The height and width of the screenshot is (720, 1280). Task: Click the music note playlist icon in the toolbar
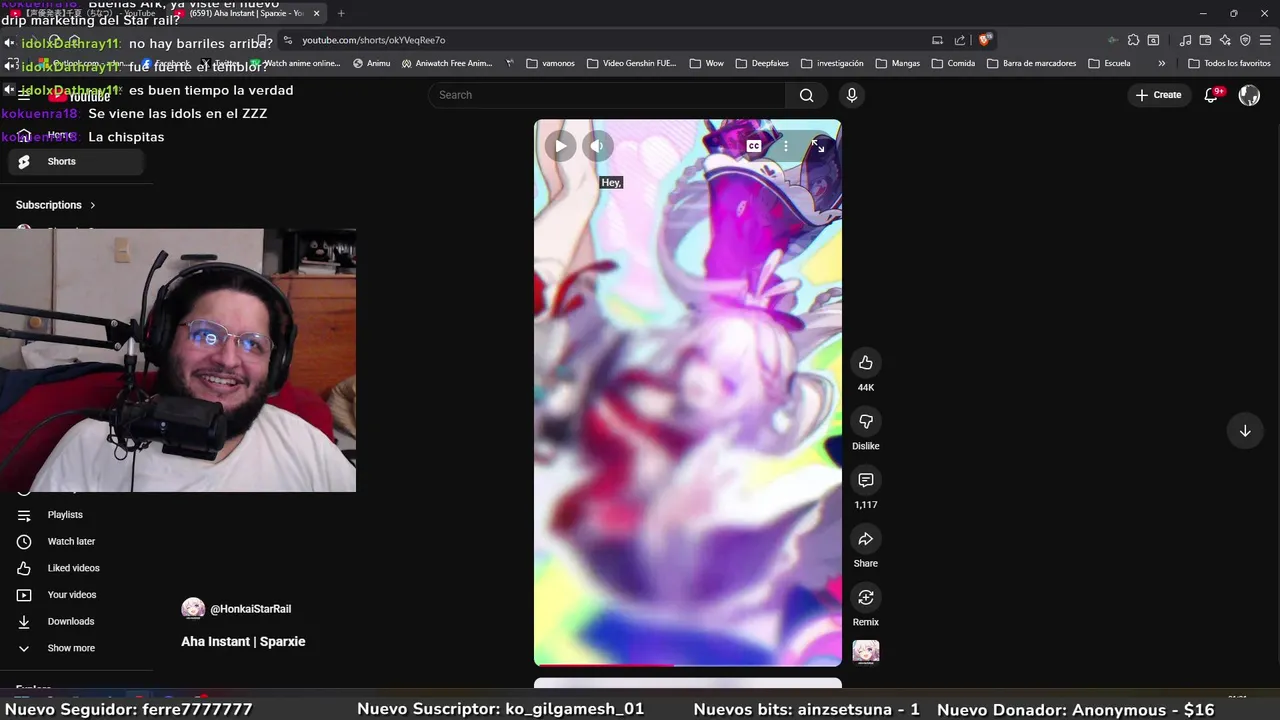[1185, 40]
